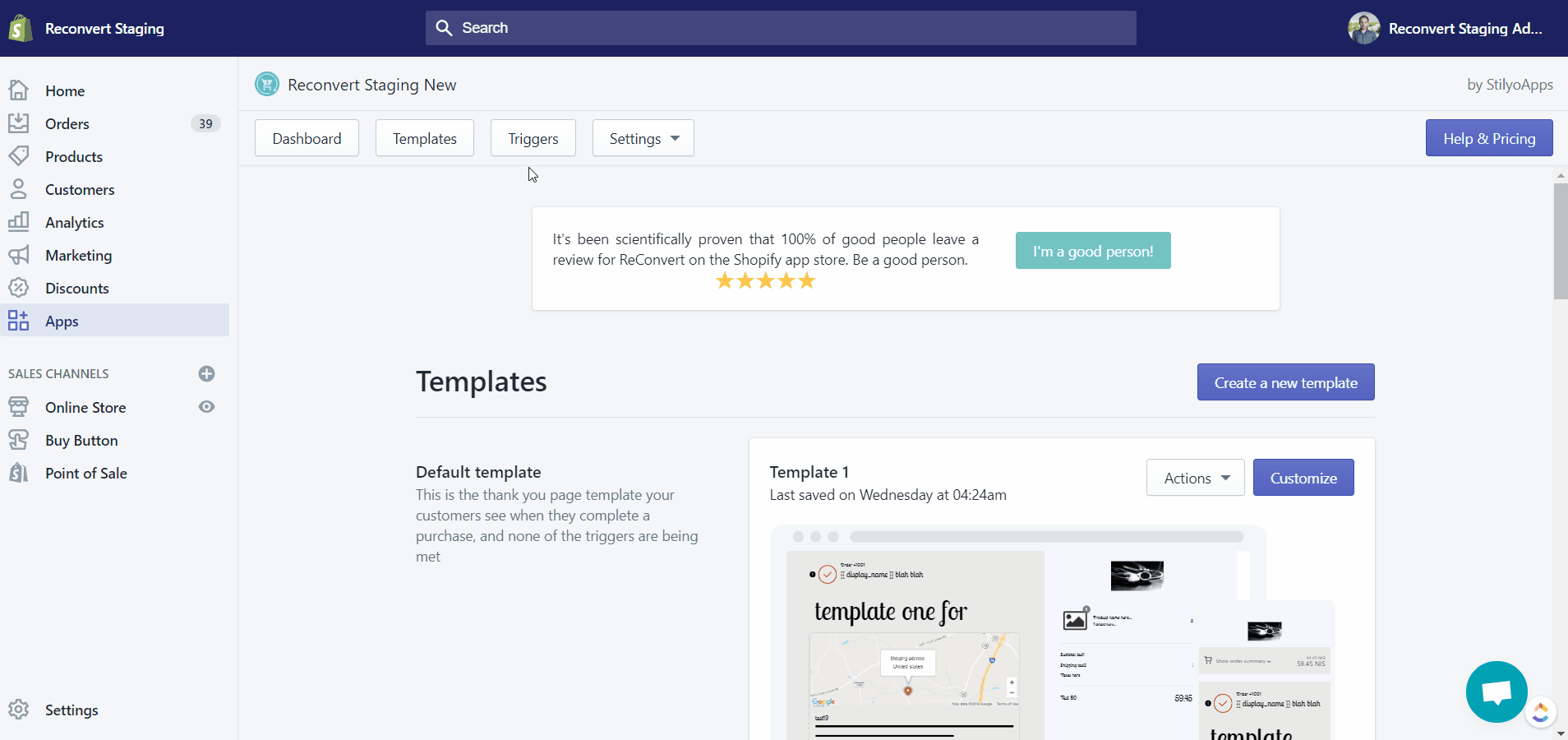Viewport: 1568px width, 740px height.
Task: Open the Dashboard tab
Action: pos(307,138)
